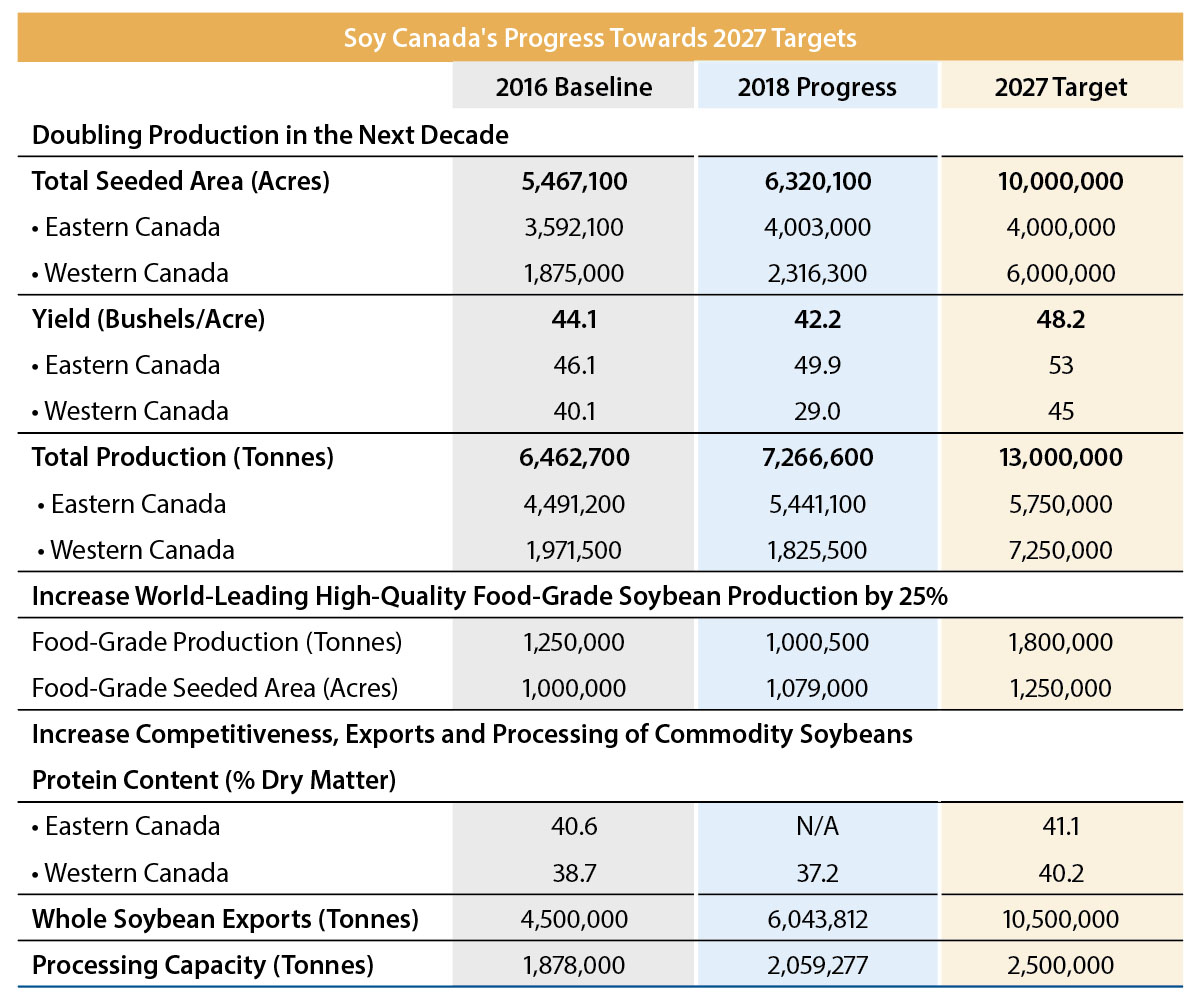Select the '2018 Progress' column header
The image size is (1200, 1002).
point(817,87)
